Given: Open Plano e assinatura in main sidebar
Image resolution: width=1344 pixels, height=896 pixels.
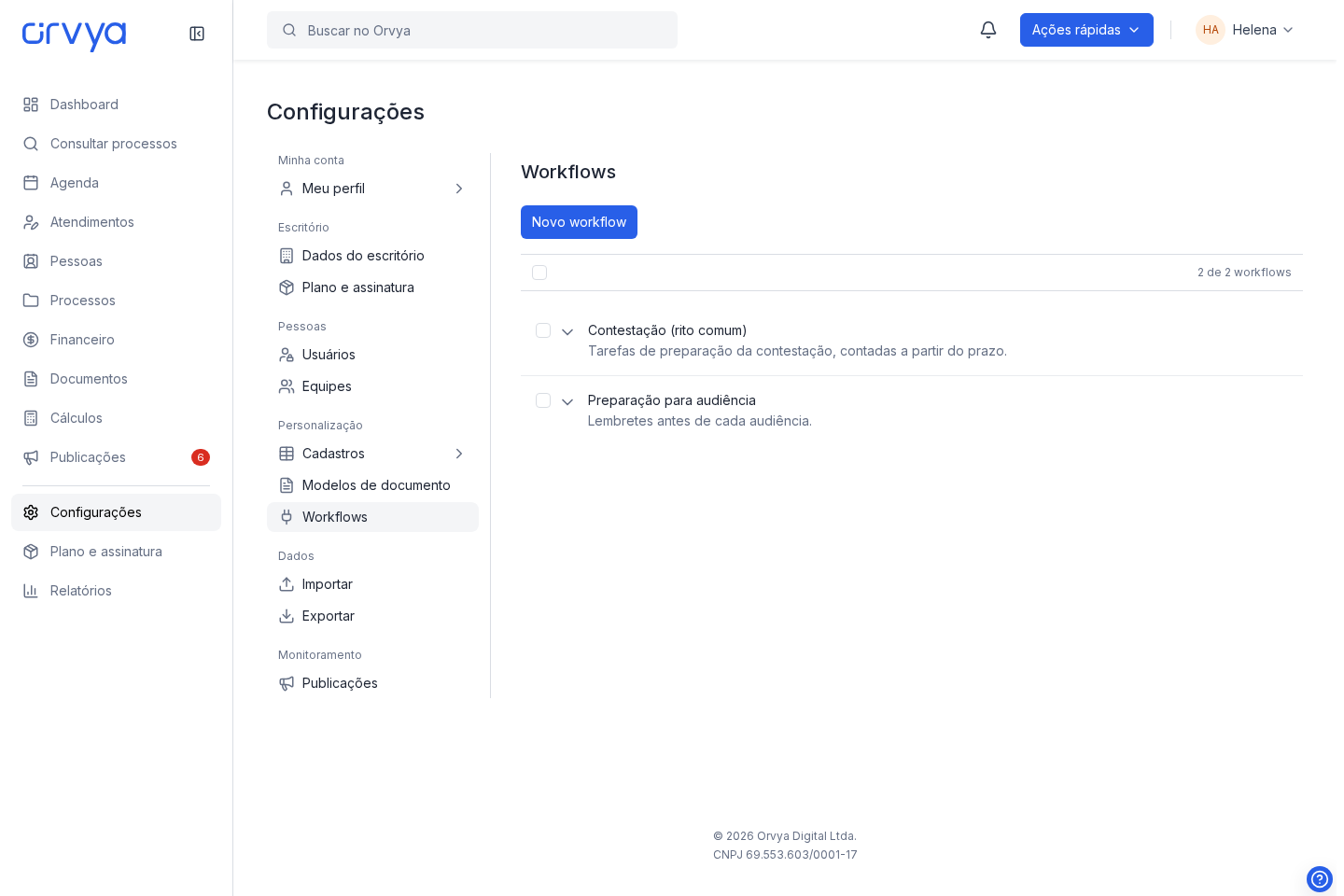Looking at the screenshot, I should [x=116, y=552].
